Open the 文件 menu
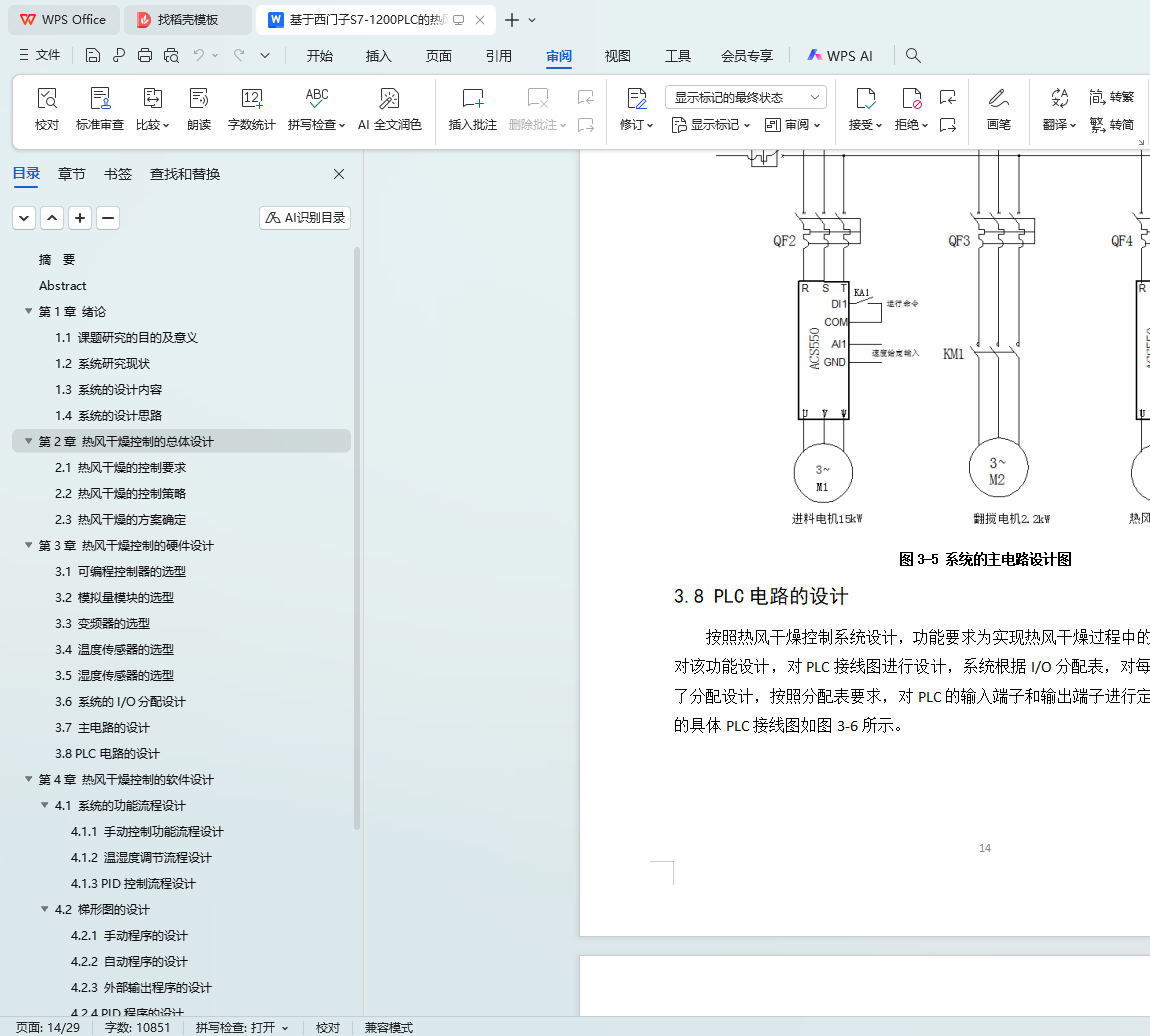This screenshot has height=1036, width=1150. point(40,55)
